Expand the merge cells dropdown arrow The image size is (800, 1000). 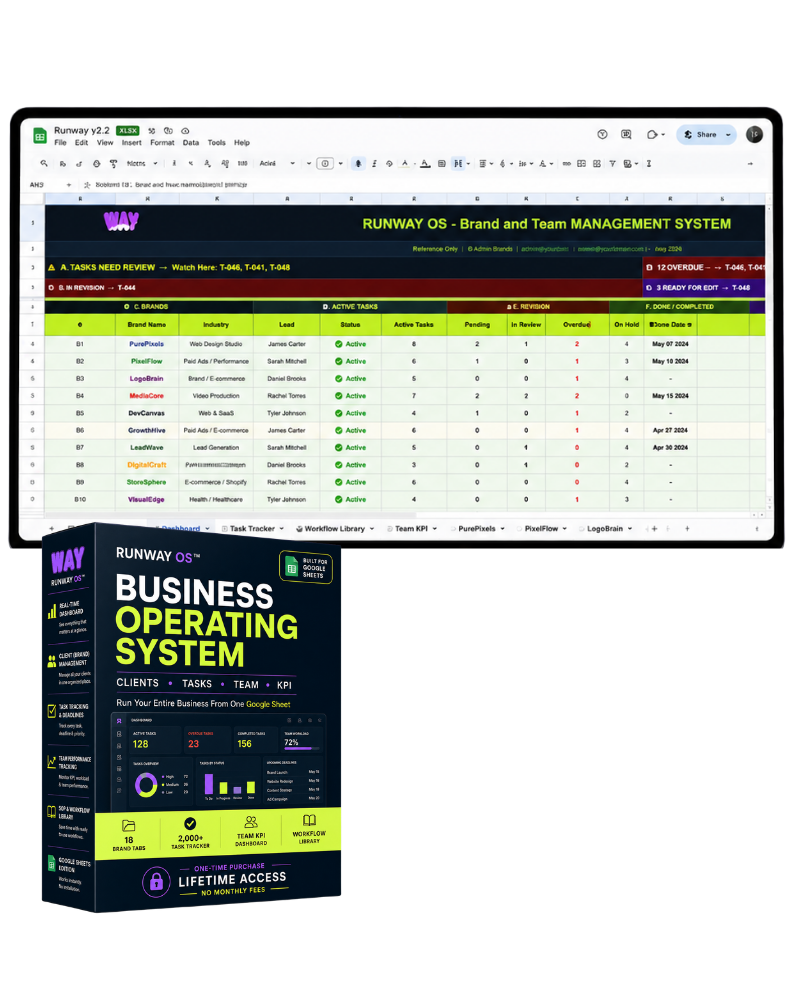[469, 164]
